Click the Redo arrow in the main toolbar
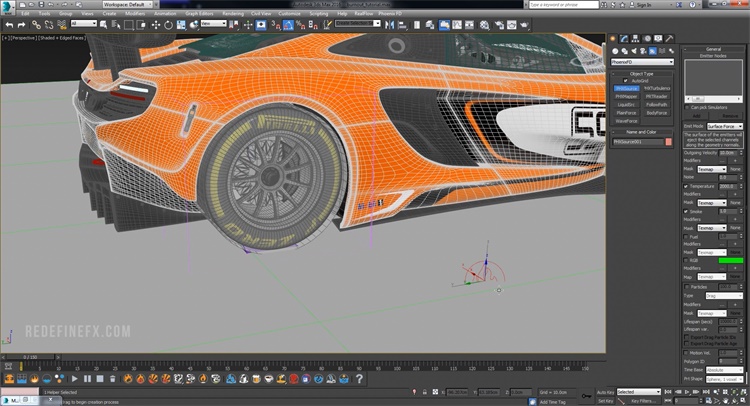Image resolution: width=750 pixels, height=406 pixels. click(x=21, y=25)
